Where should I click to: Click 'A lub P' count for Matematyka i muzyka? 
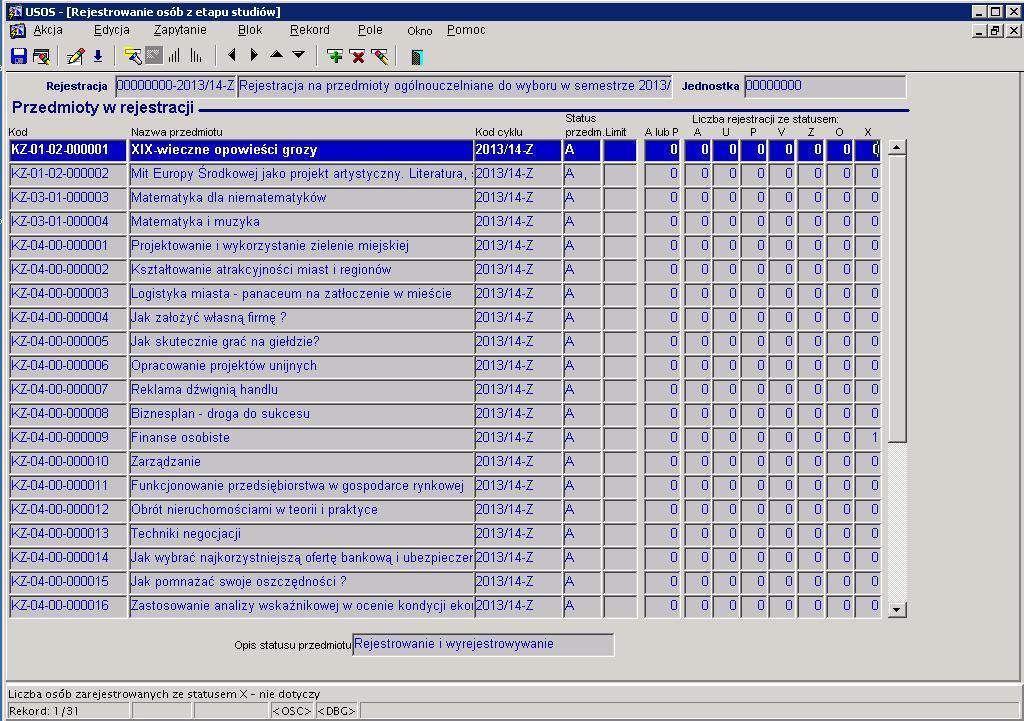click(662, 222)
